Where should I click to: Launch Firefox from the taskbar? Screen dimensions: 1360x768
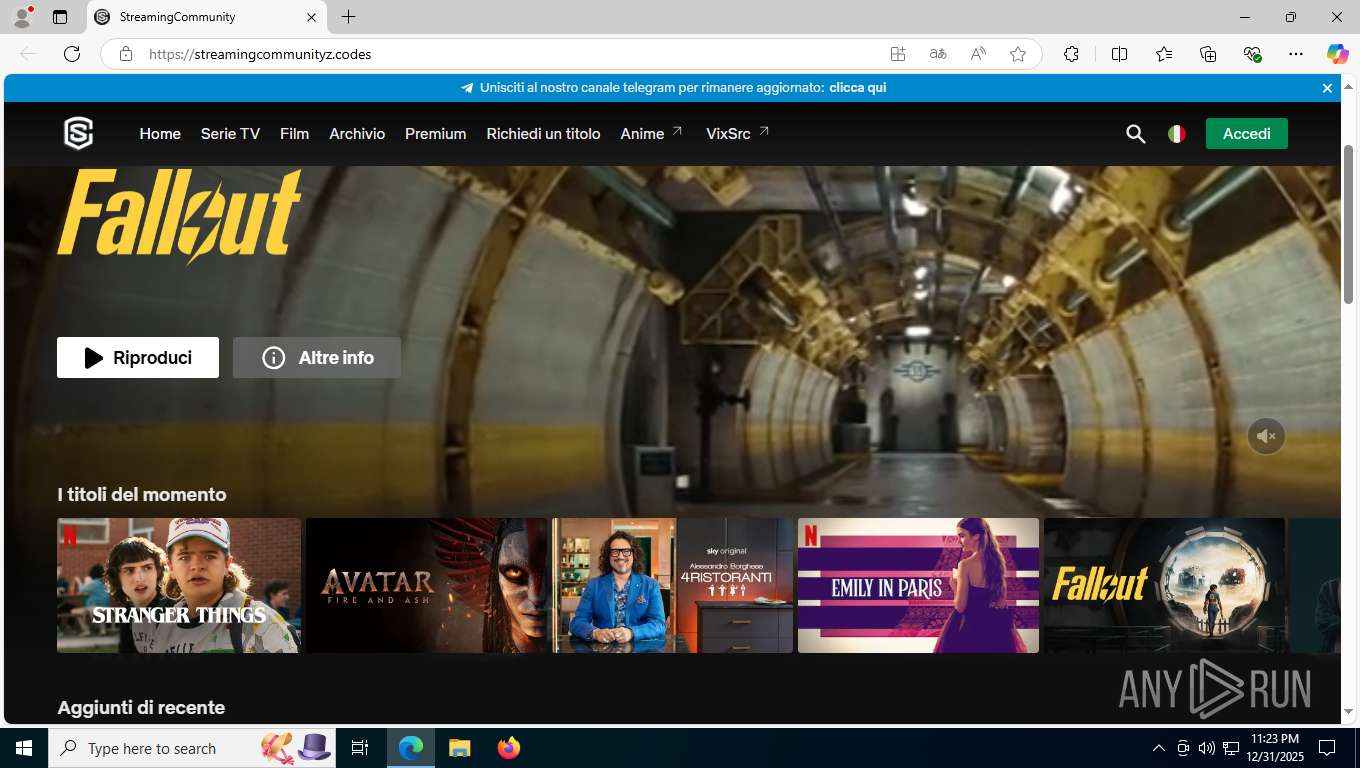(509, 748)
